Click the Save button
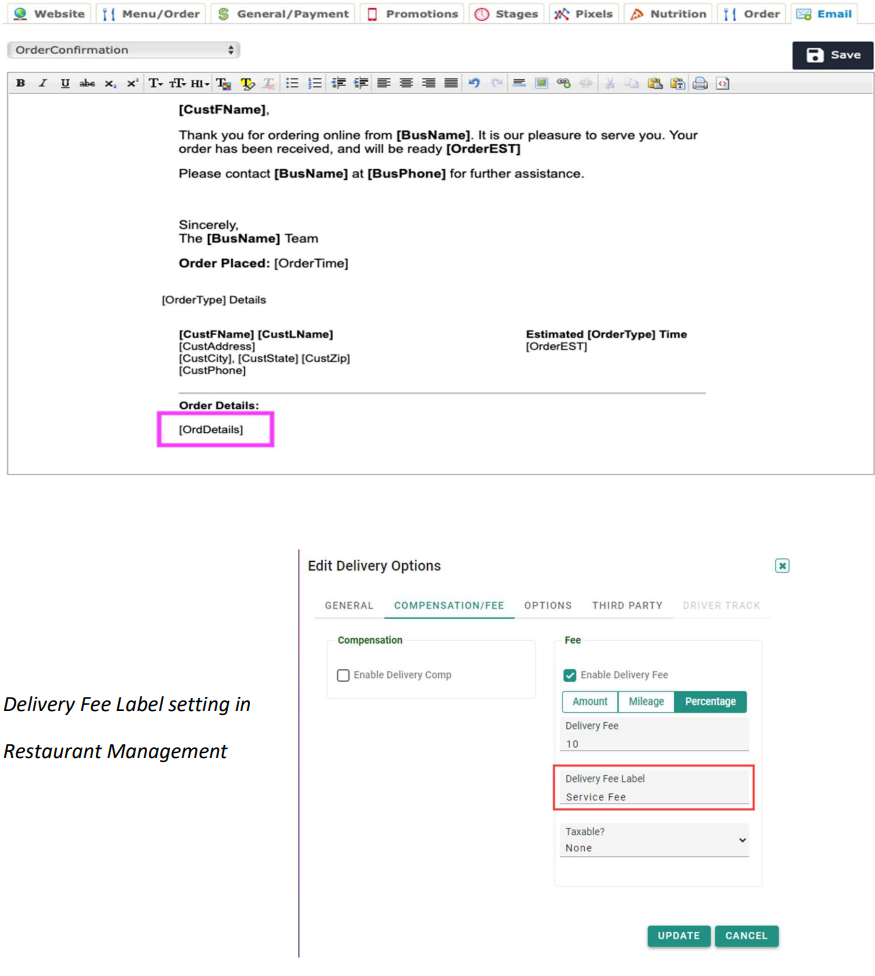Image resolution: width=875 pixels, height=976 pixels. click(x=833, y=55)
